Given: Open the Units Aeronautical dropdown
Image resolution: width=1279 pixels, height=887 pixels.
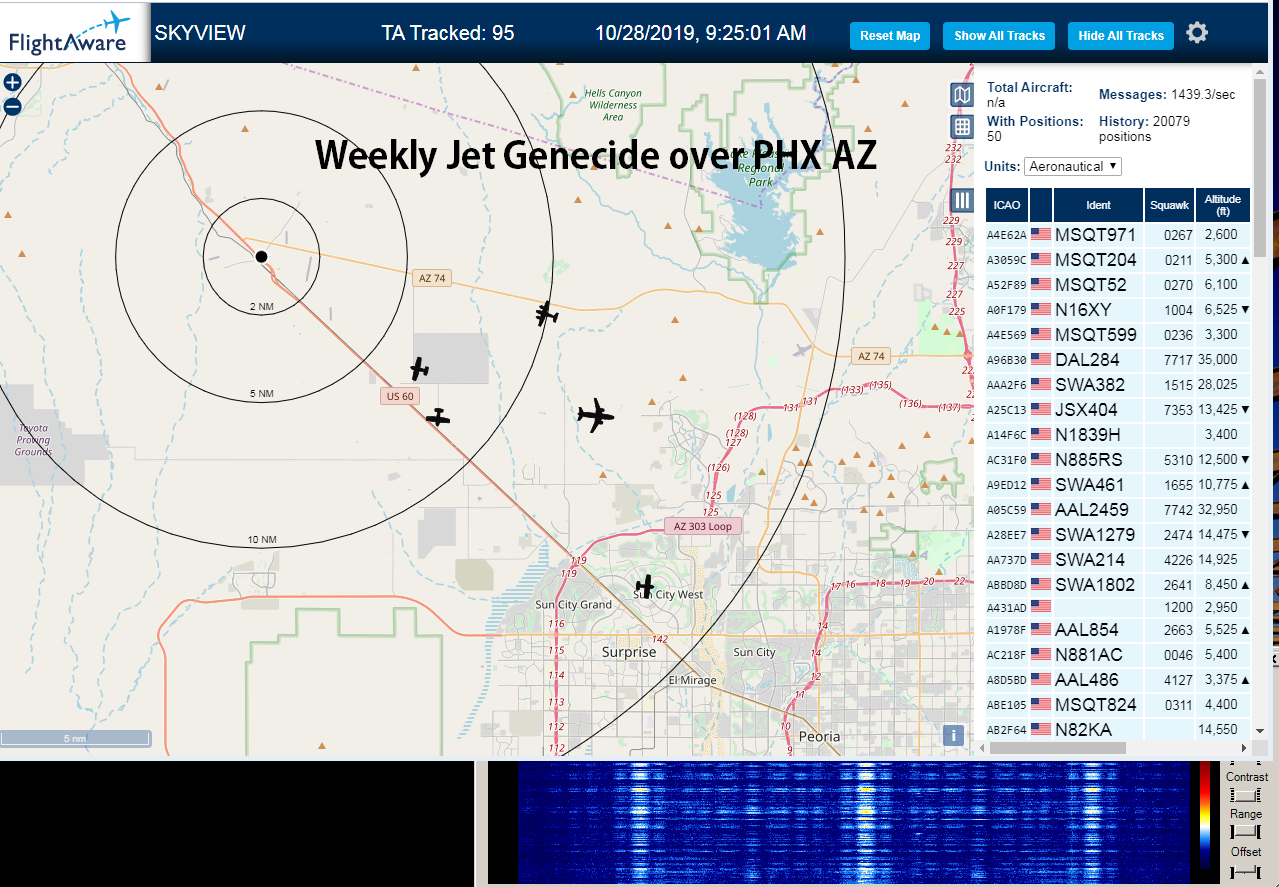Looking at the screenshot, I should point(1073,166).
